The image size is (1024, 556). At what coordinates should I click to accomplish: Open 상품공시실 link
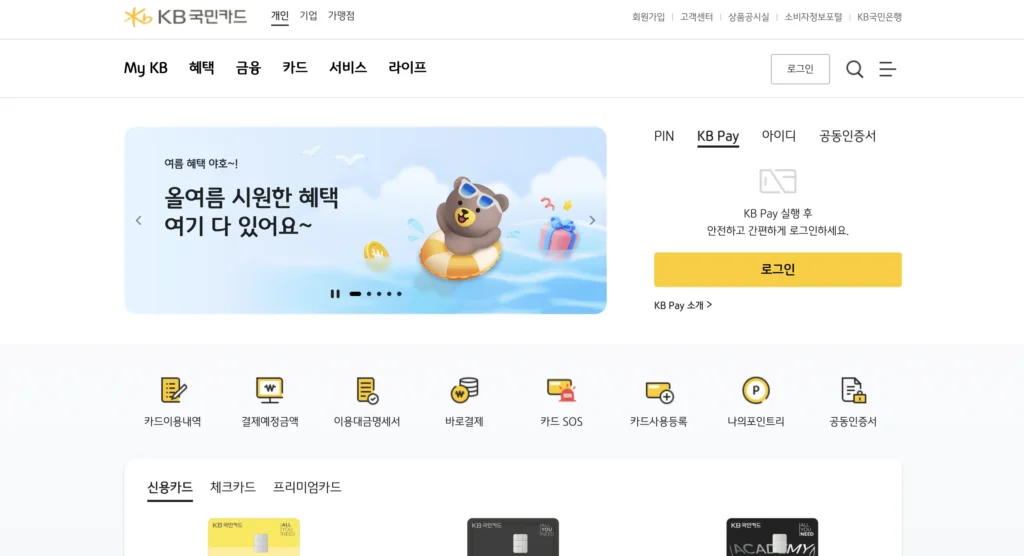click(x=748, y=17)
